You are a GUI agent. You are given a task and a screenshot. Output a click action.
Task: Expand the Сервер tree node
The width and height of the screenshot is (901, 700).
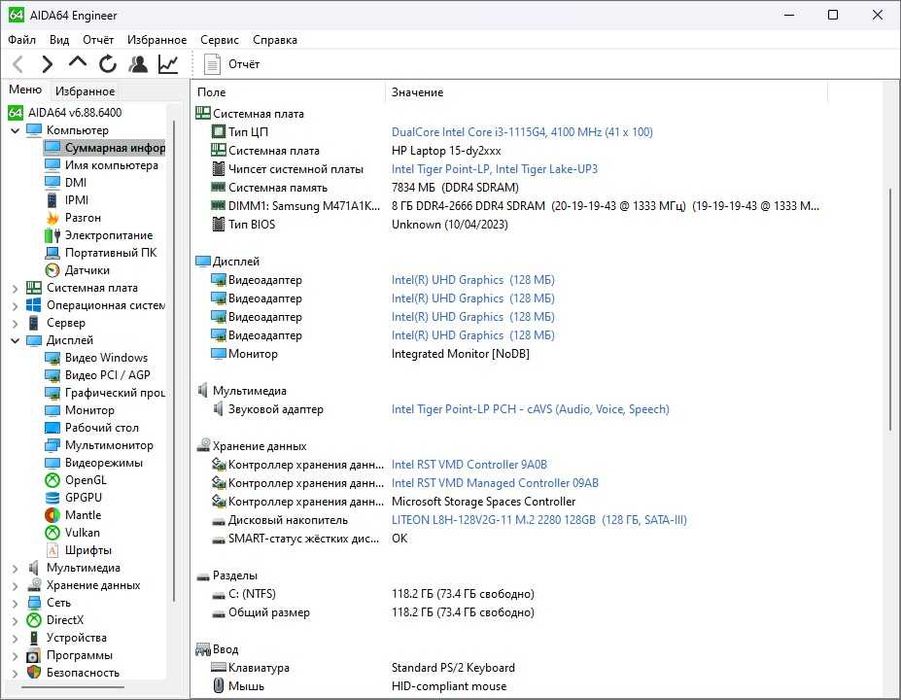(15, 323)
